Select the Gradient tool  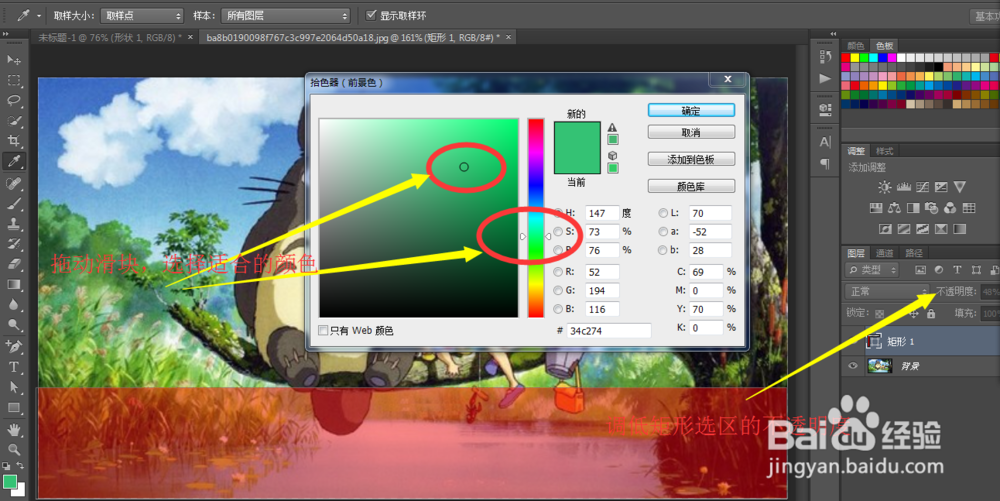click(x=14, y=284)
